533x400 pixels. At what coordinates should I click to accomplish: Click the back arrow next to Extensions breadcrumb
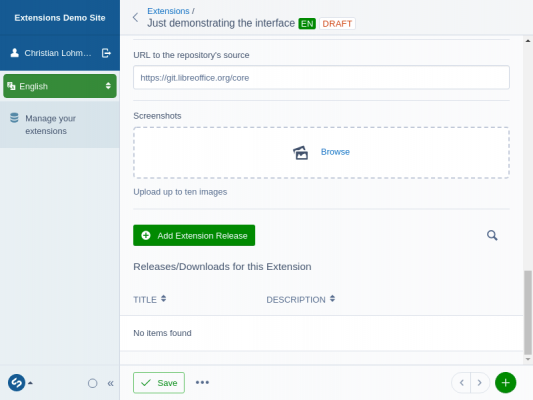136,17
